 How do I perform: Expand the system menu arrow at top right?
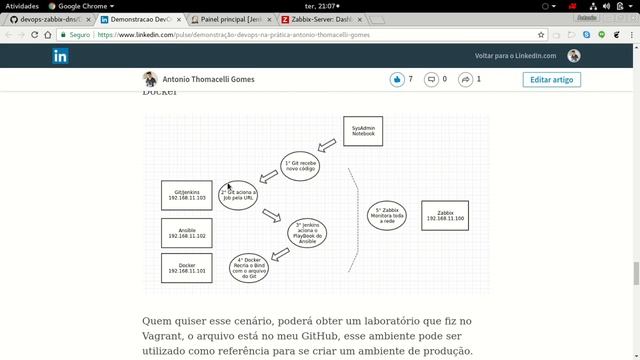point(631,6)
